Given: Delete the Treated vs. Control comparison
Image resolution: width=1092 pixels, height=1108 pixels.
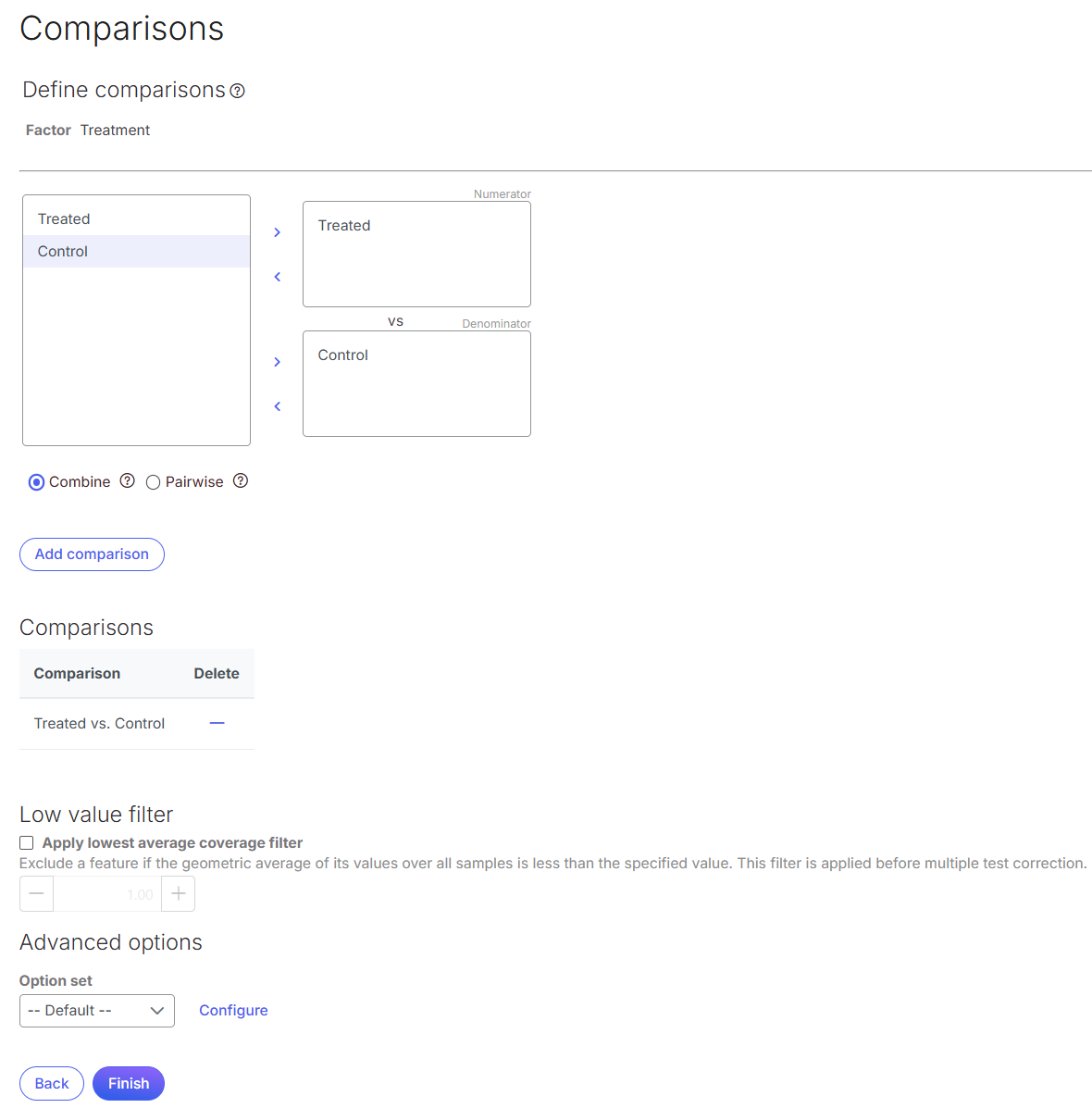Looking at the screenshot, I should [217, 723].
